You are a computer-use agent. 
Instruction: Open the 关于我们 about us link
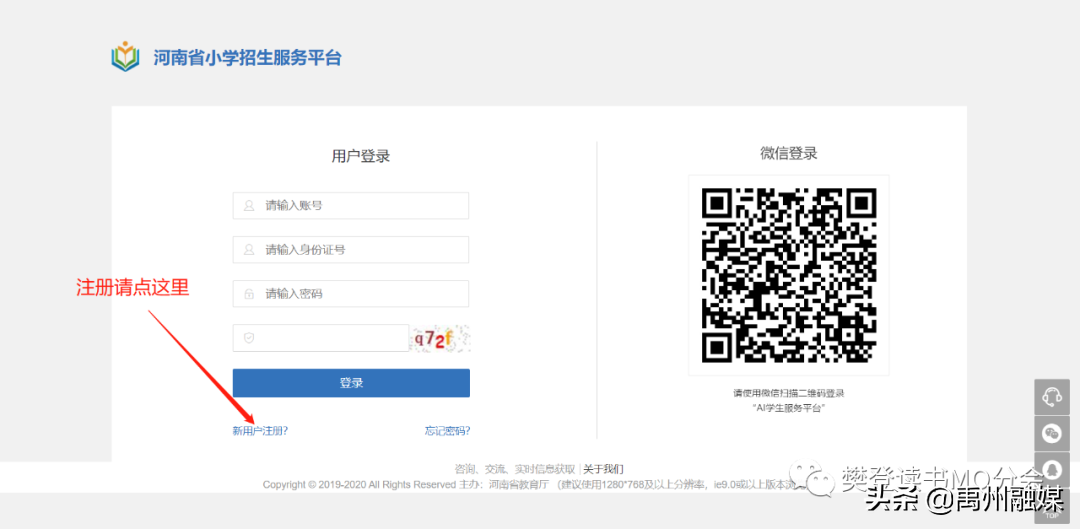603,469
